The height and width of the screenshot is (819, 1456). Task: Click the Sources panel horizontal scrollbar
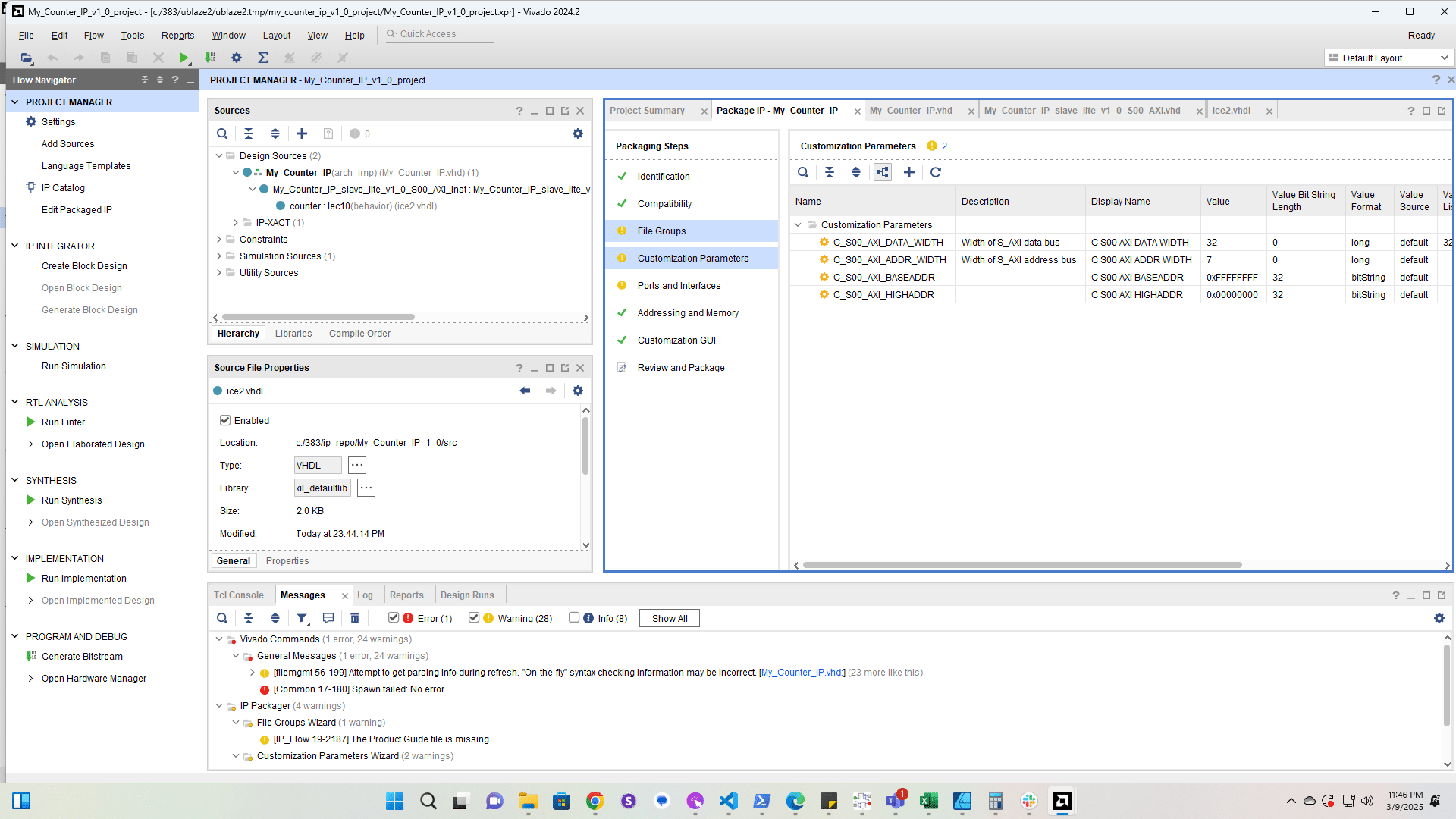click(x=318, y=317)
